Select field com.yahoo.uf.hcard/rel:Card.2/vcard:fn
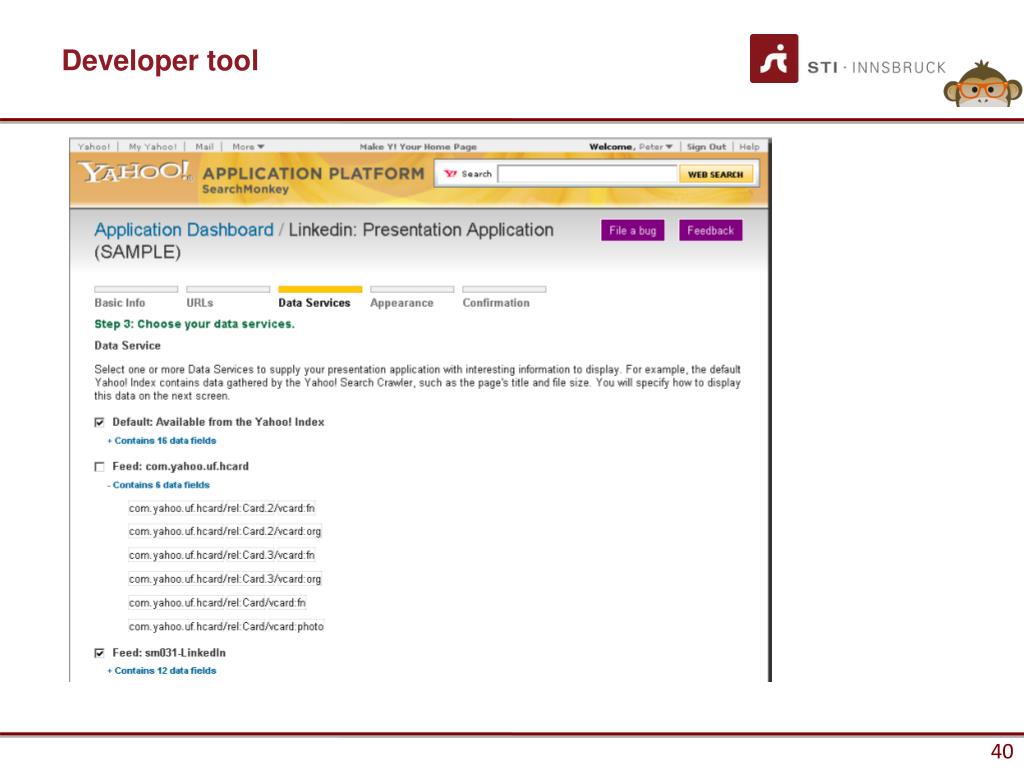1024x768 pixels. 222,508
